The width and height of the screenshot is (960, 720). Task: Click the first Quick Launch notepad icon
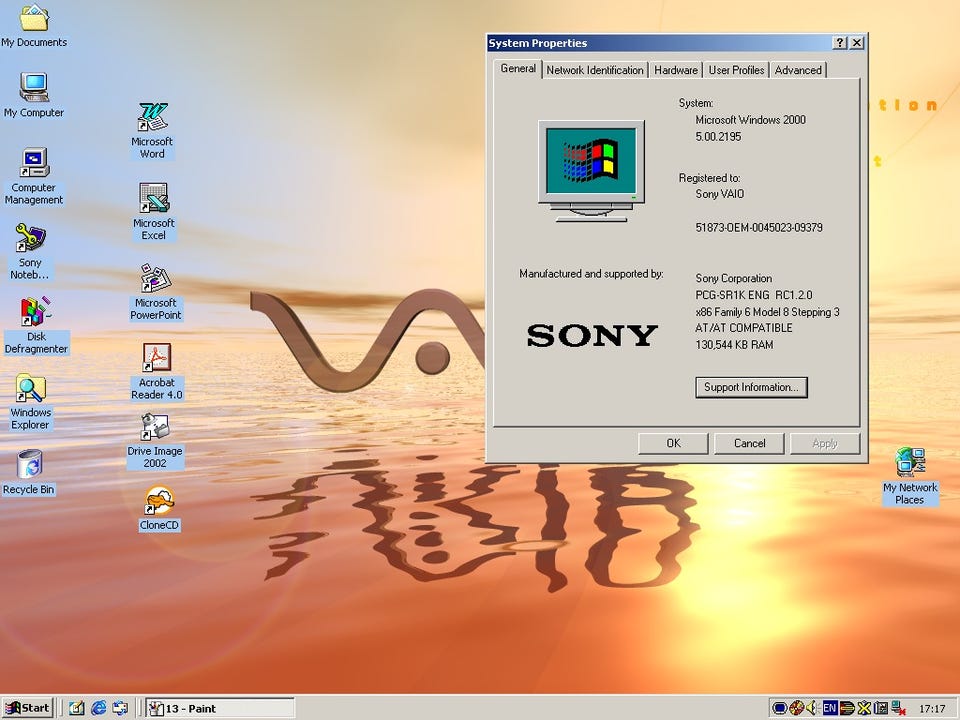coord(77,708)
